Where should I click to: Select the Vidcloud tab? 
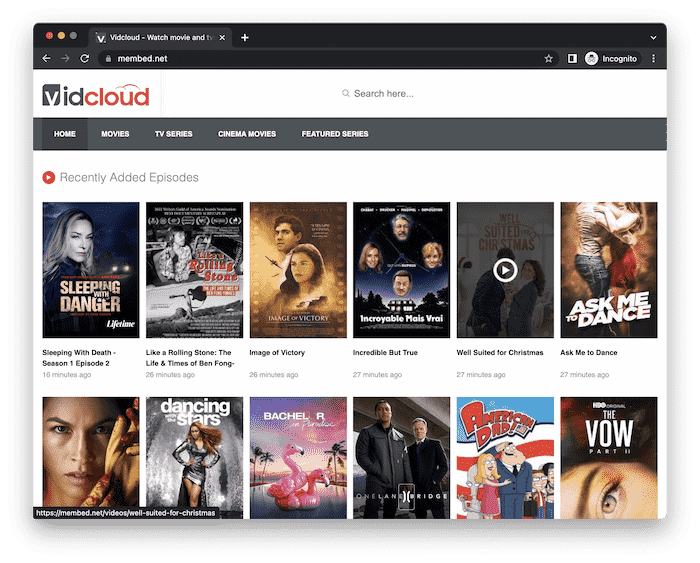click(x=161, y=38)
